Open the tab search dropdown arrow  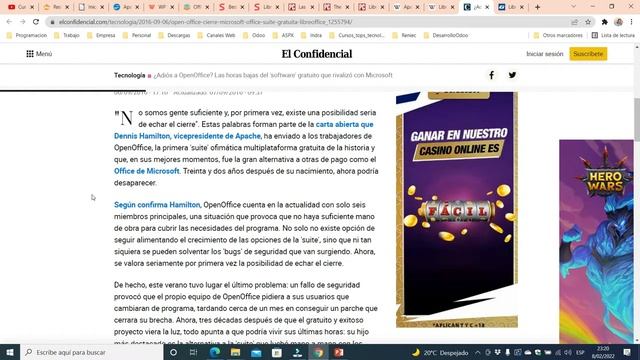(x=573, y=7)
